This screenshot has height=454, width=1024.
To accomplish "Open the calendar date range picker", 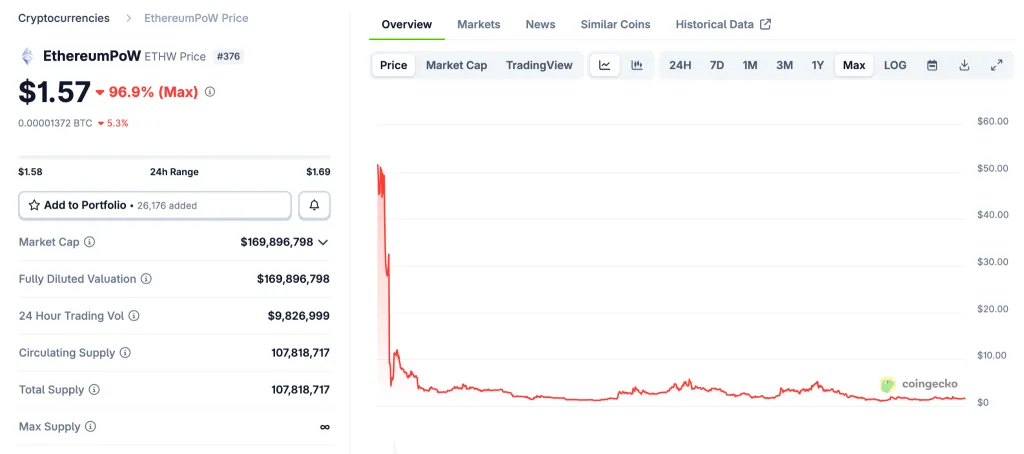I will [x=932, y=65].
